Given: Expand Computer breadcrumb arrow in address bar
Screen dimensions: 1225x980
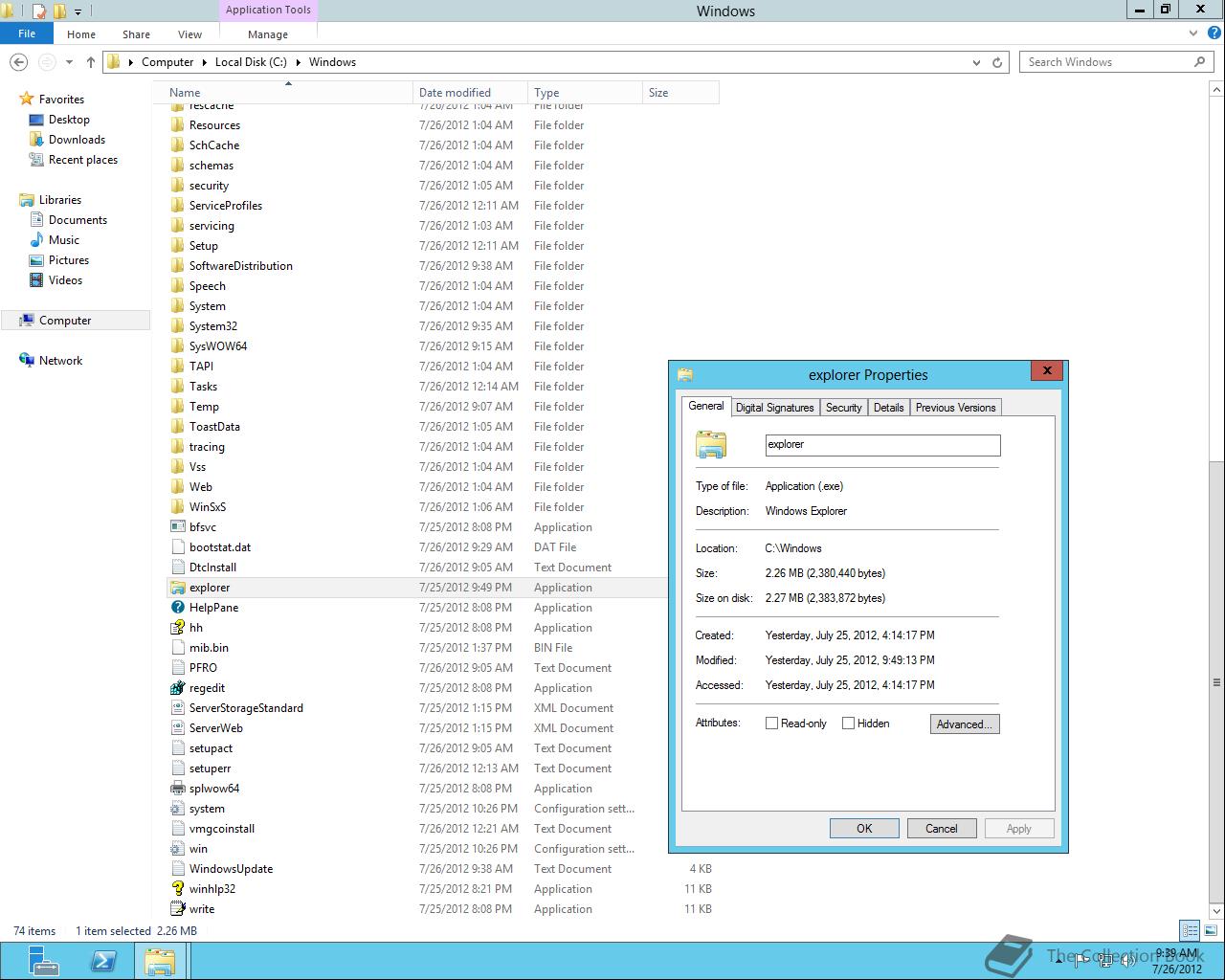Looking at the screenshot, I should (204, 62).
